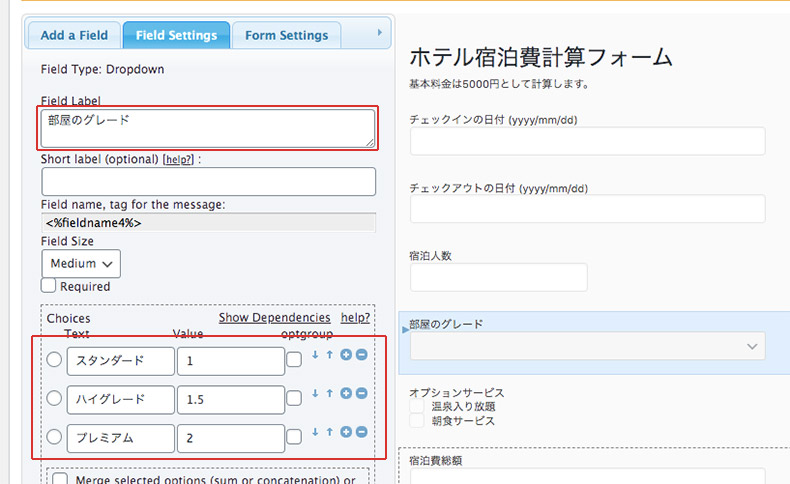Click the 宿泊人数 input field
Image resolution: width=790 pixels, height=484 pixels.
(x=499, y=277)
